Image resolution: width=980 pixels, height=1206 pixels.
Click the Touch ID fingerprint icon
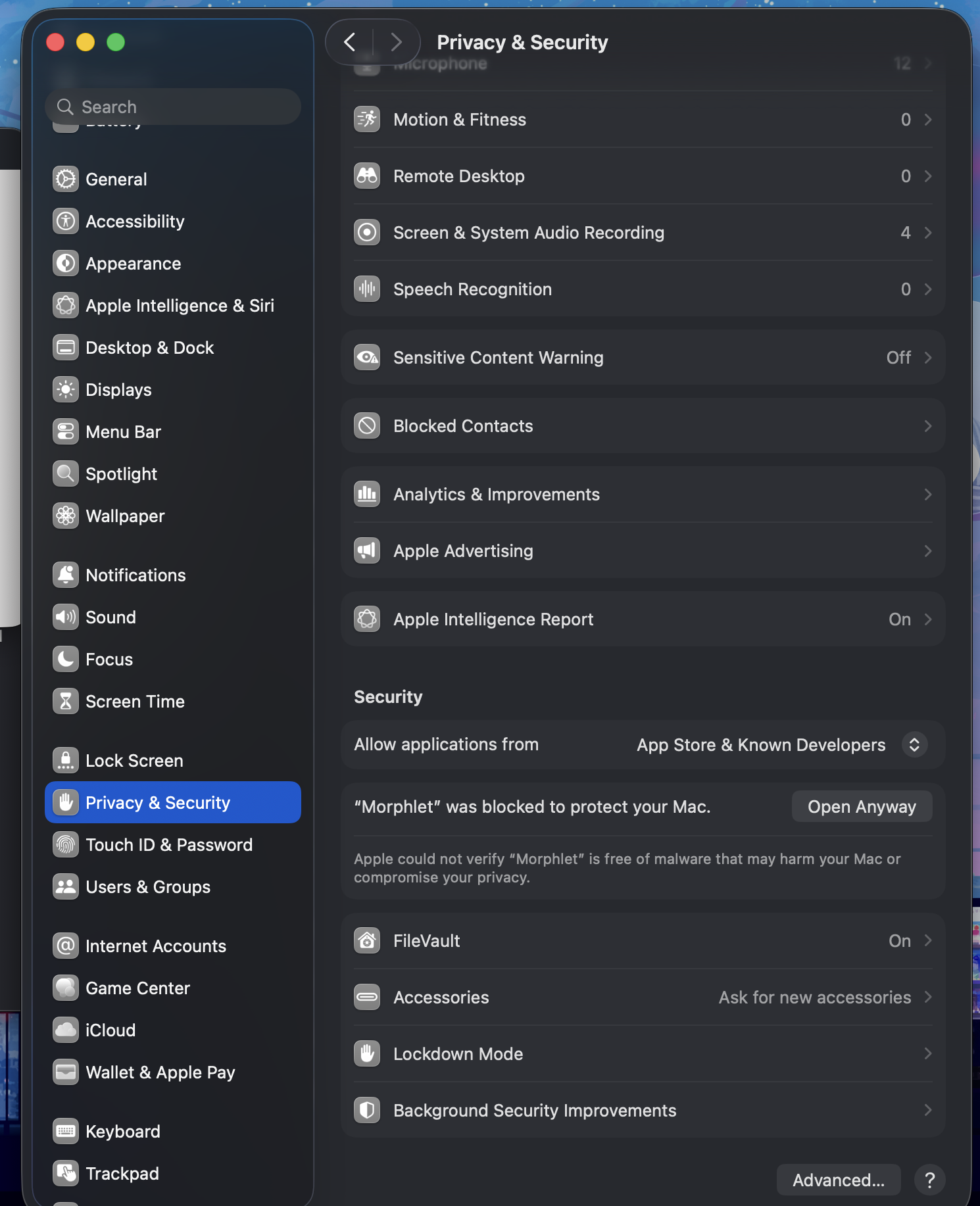(66, 844)
